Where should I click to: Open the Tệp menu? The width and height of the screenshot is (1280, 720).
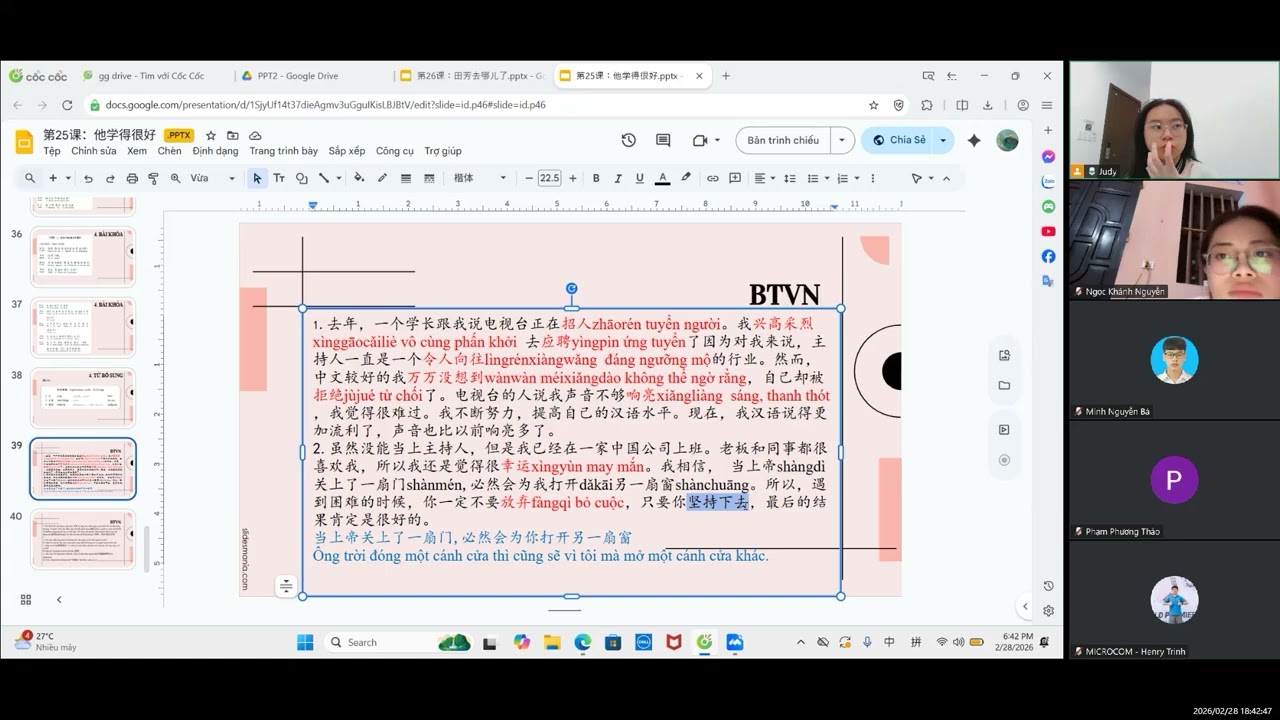52,151
